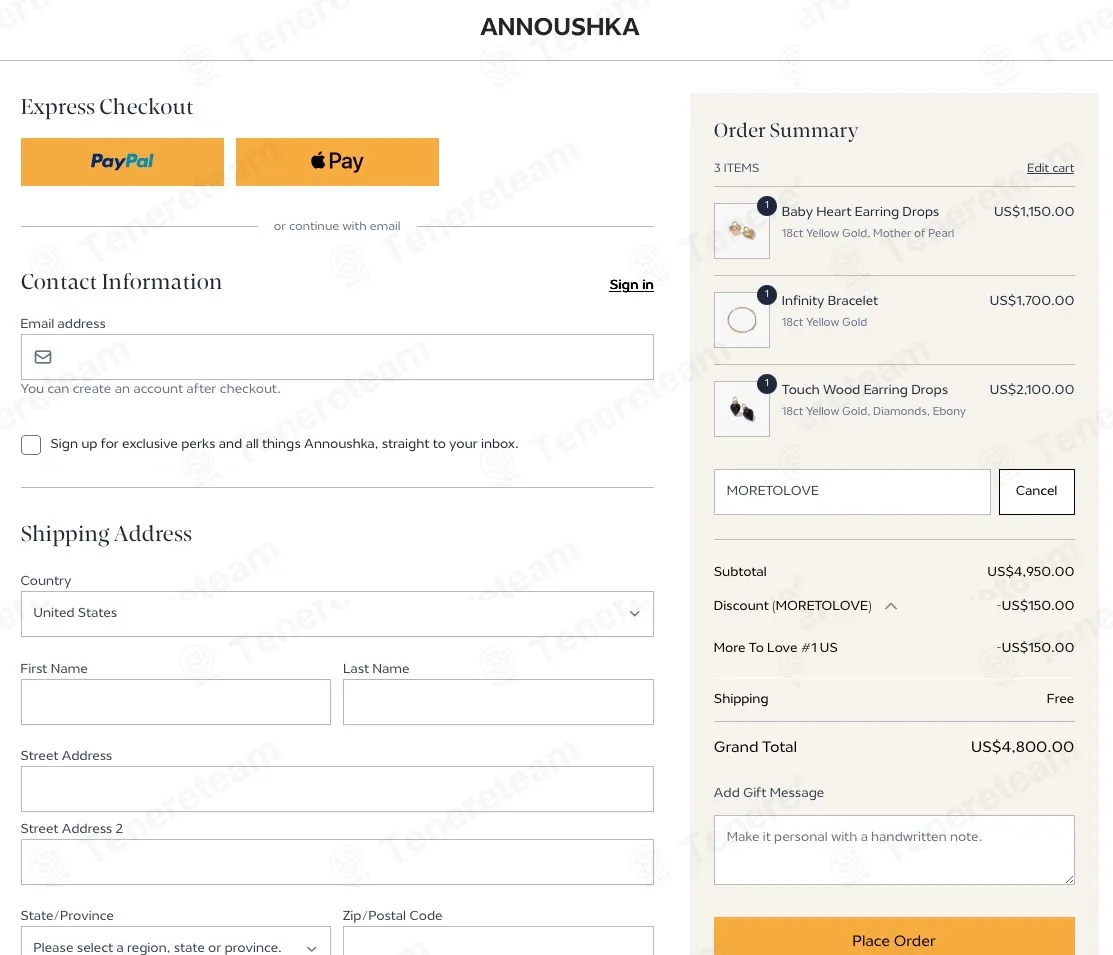The height and width of the screenshot is (955, 1113).
Task: Focus the Last Name field
Action: coord(498,702)
